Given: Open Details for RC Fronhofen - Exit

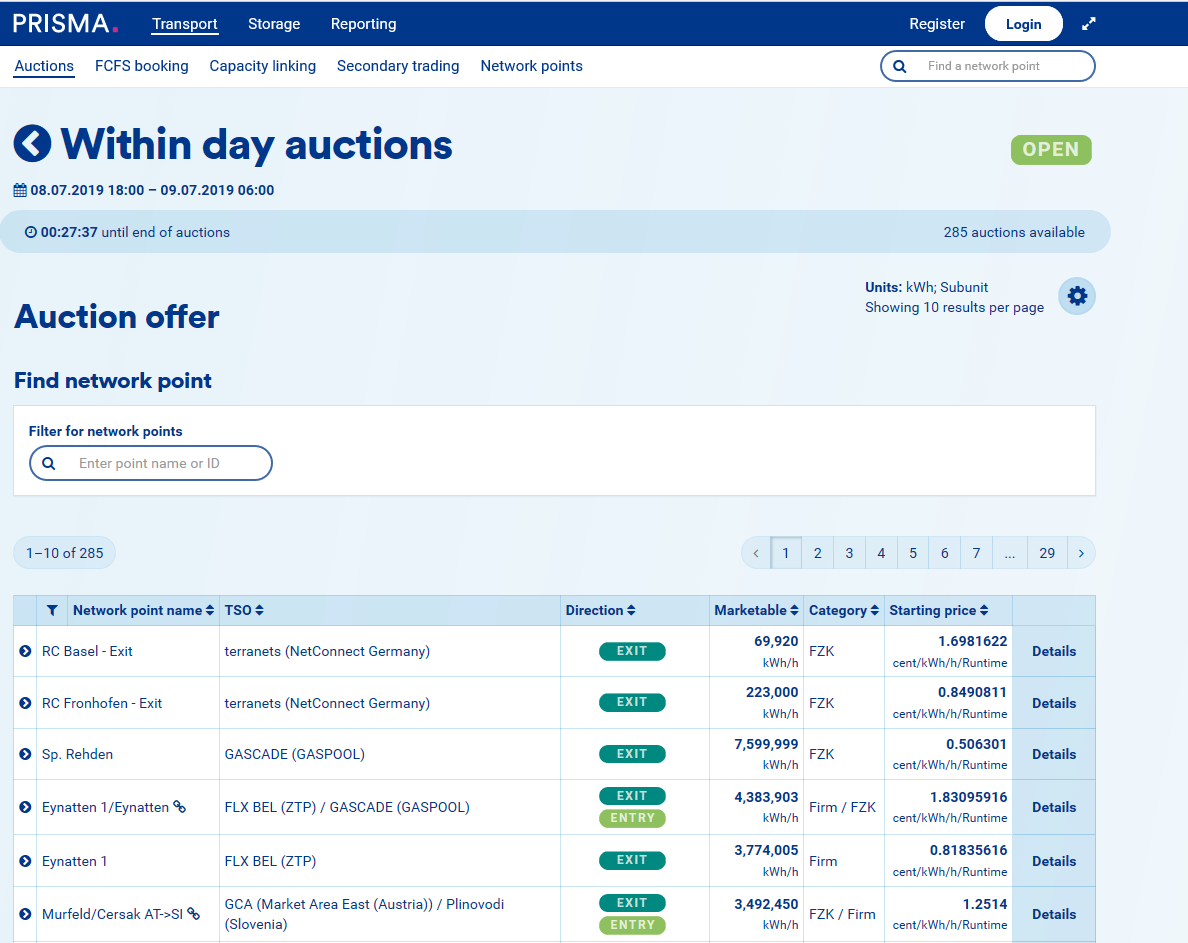Looking at the screenshot, I should 1053,703.
